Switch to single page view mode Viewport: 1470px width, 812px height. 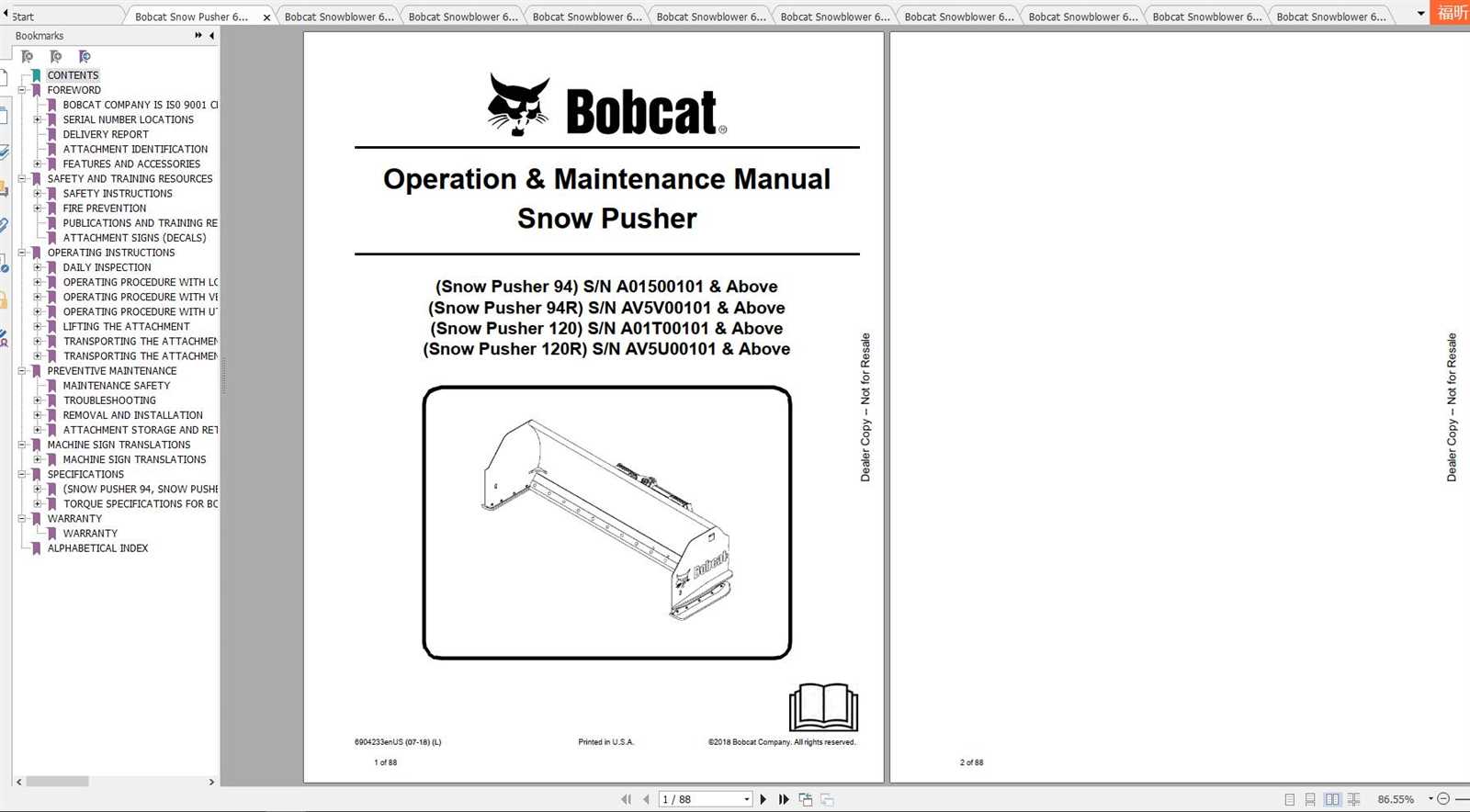click(x=1290, y=799)
